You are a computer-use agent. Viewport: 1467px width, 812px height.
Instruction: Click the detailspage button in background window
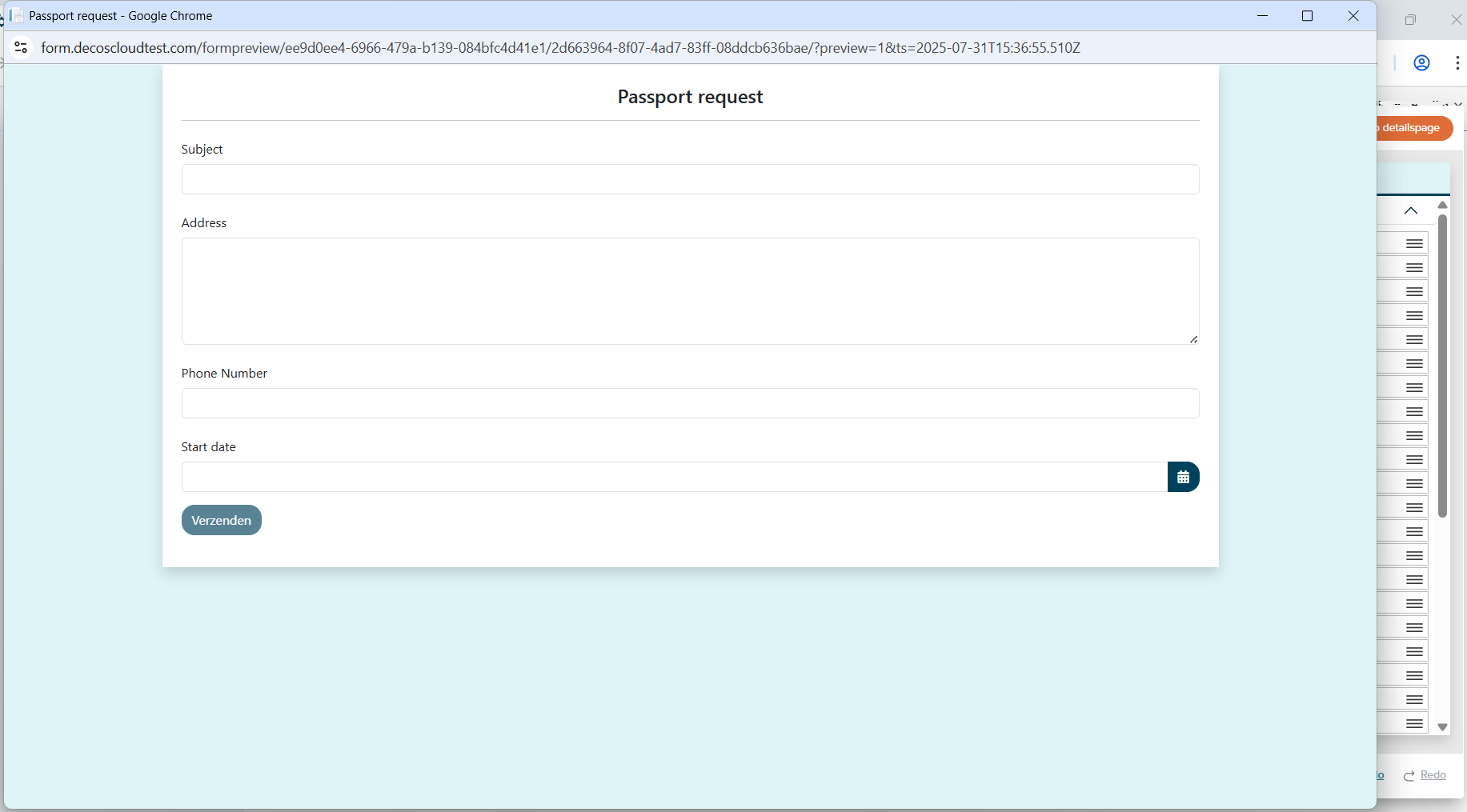coord(1412,128)
